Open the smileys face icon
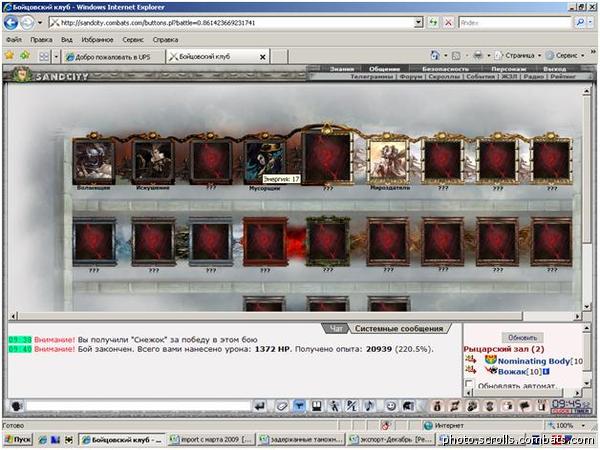This screenshot has width=600, height=450. click(x=391, y=406)
